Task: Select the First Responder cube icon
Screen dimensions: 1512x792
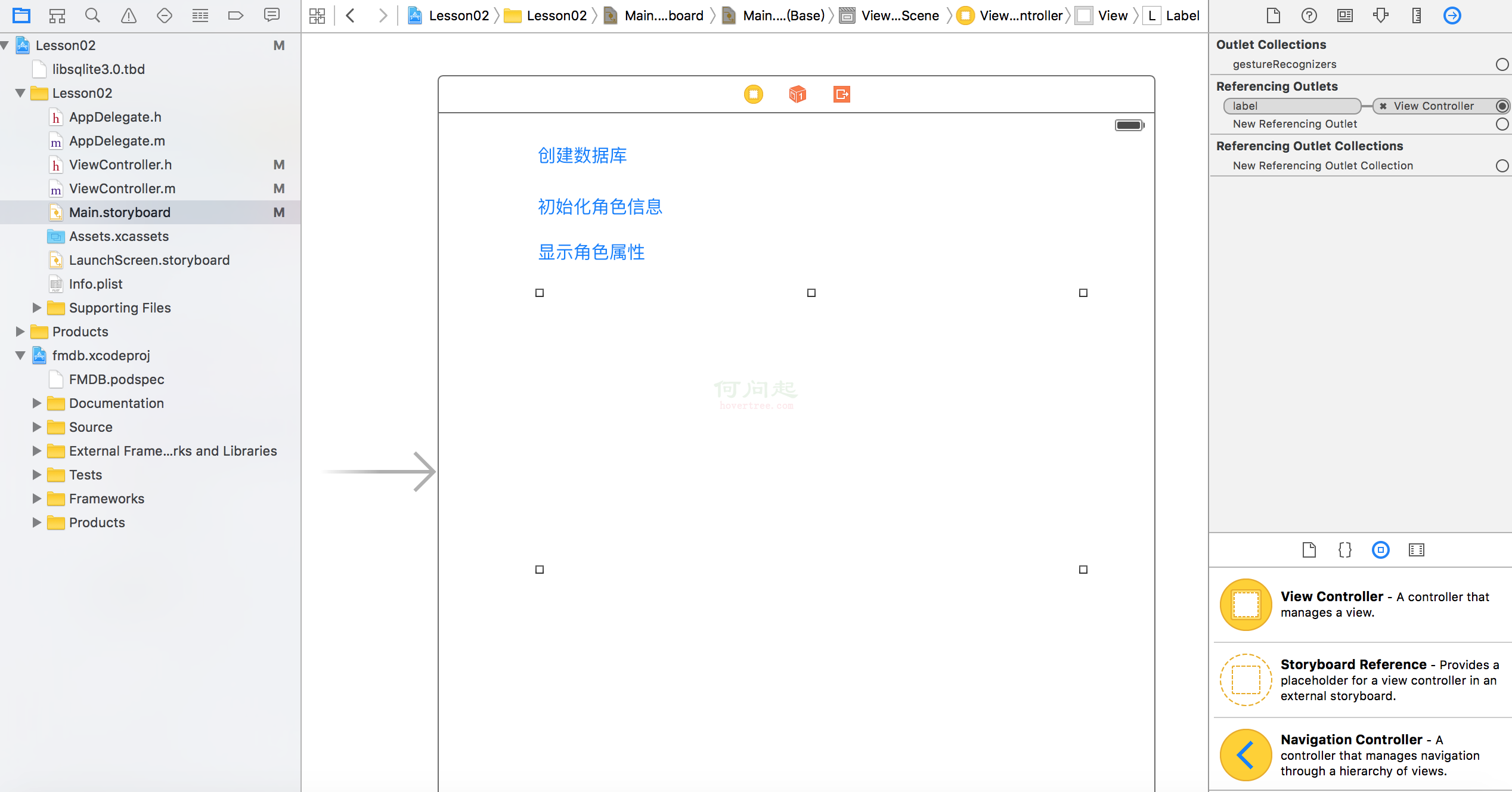Action: coord(797,94)
